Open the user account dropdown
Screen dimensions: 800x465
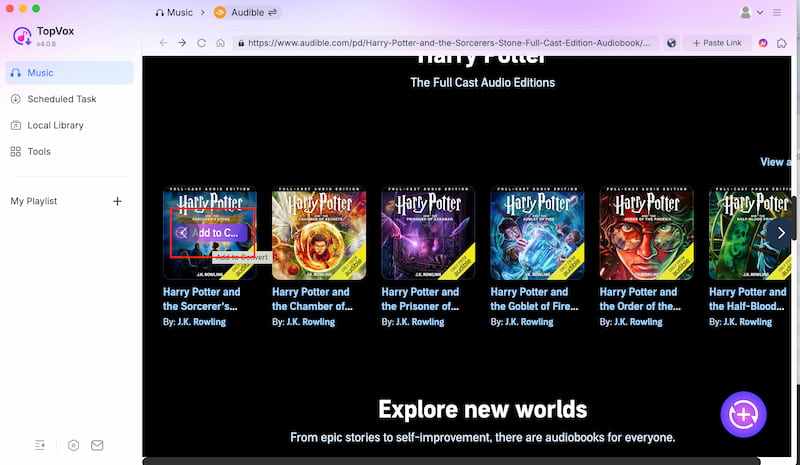coord(751,12)
